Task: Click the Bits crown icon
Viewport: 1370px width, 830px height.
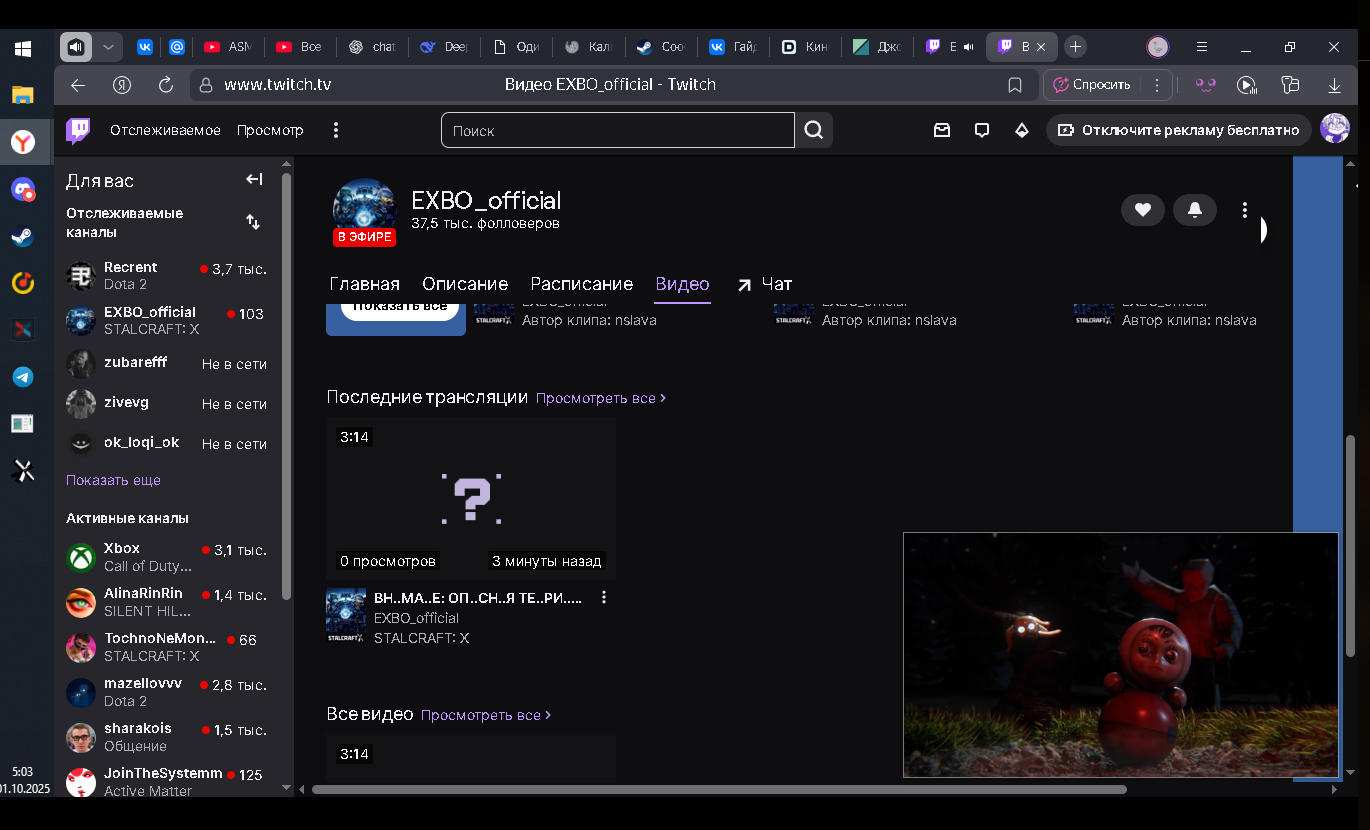Action: [x=1021, y=130]
